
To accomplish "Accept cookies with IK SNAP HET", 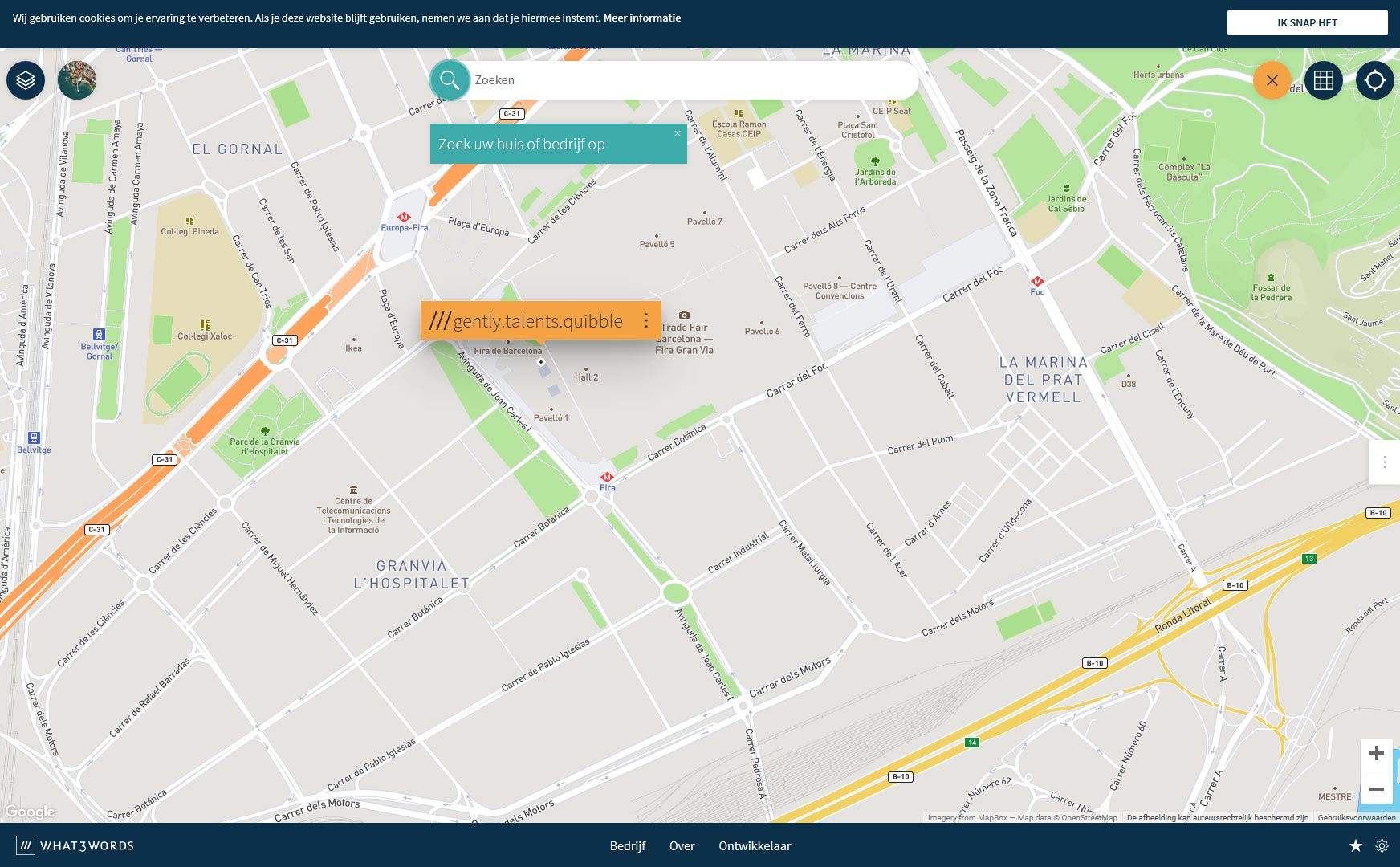I will click(x=1307, y=22).
